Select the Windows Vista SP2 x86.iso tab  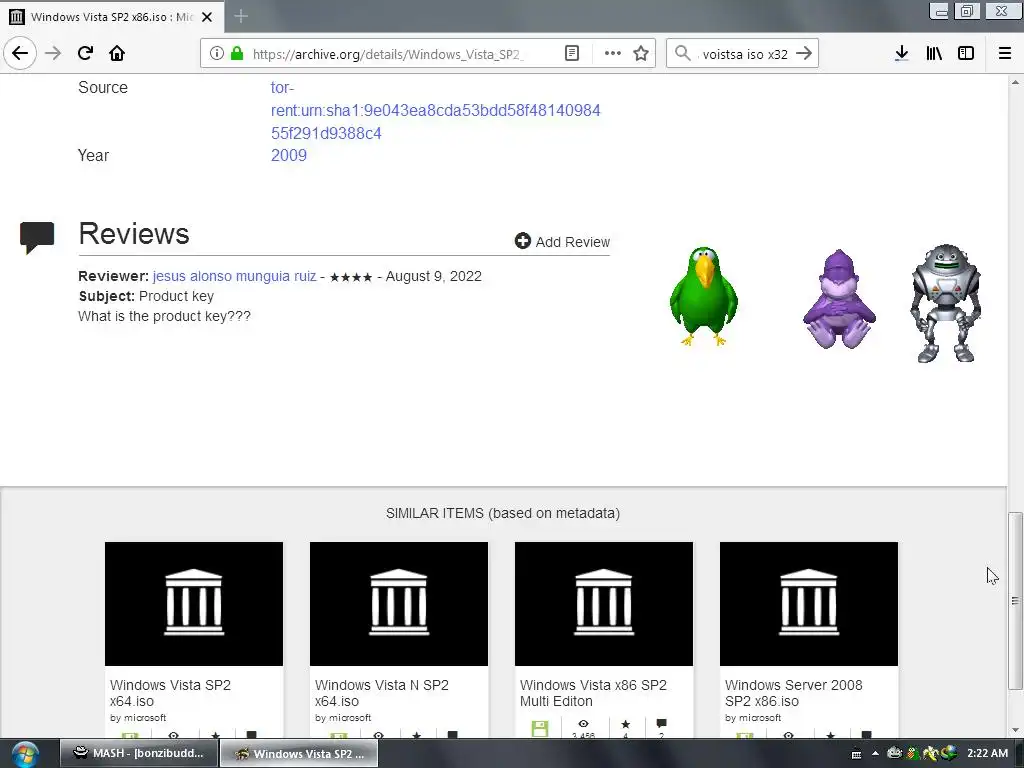click(x=112, y=17)
